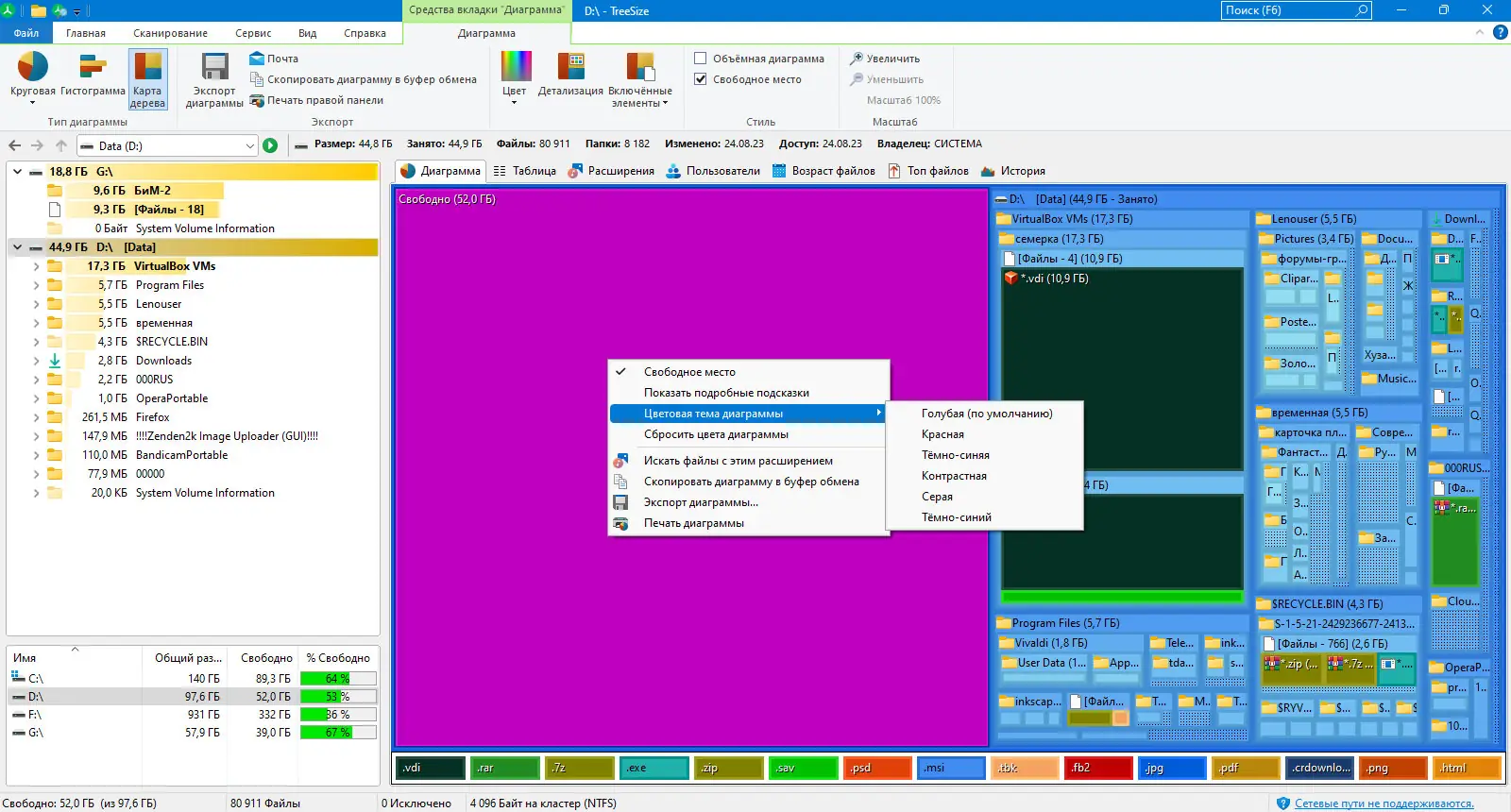The width and height of the screenshot is (1511, 812).
Task: Open the Сканирование ribbon tab
Action: (170, 33)
